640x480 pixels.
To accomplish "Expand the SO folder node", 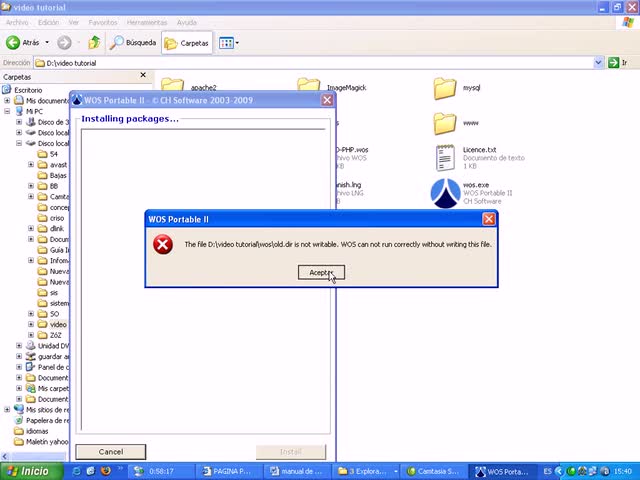I will coord(31,314).
